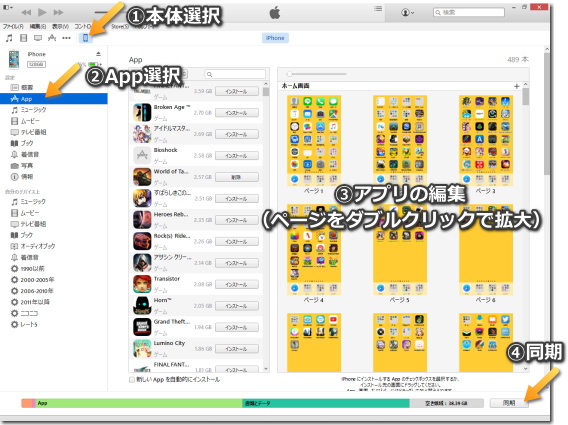Select 情報 in the sidebar
The image size is (568, 425).
tap(54, 177)
